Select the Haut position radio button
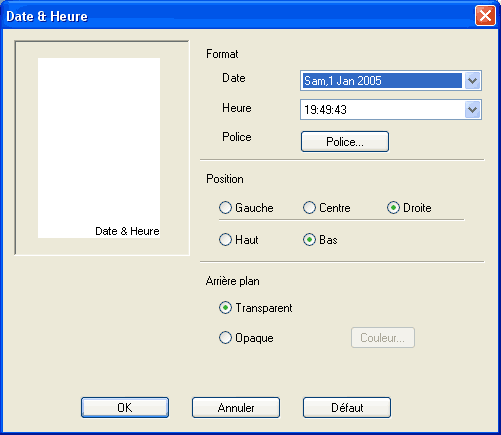501x435 pixels. 239,240
